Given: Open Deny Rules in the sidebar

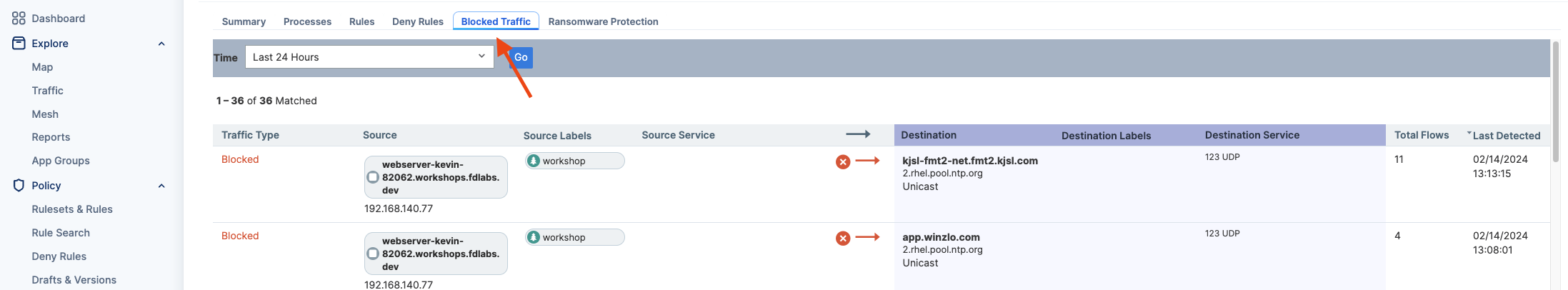Looking at the screenshot, I should tap(59, 256).
